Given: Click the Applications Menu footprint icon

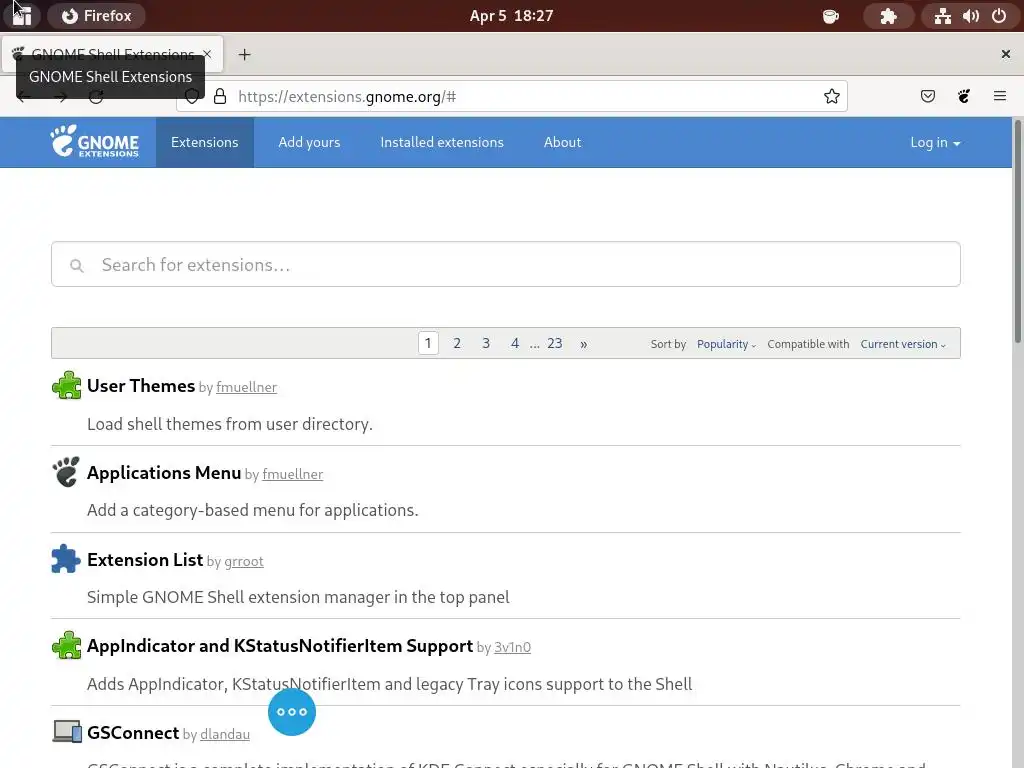Looking at the screenshot, I should pos(66,472).
